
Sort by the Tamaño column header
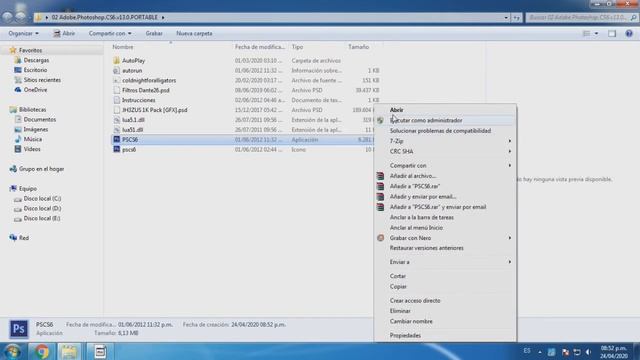tap(358, 47)
